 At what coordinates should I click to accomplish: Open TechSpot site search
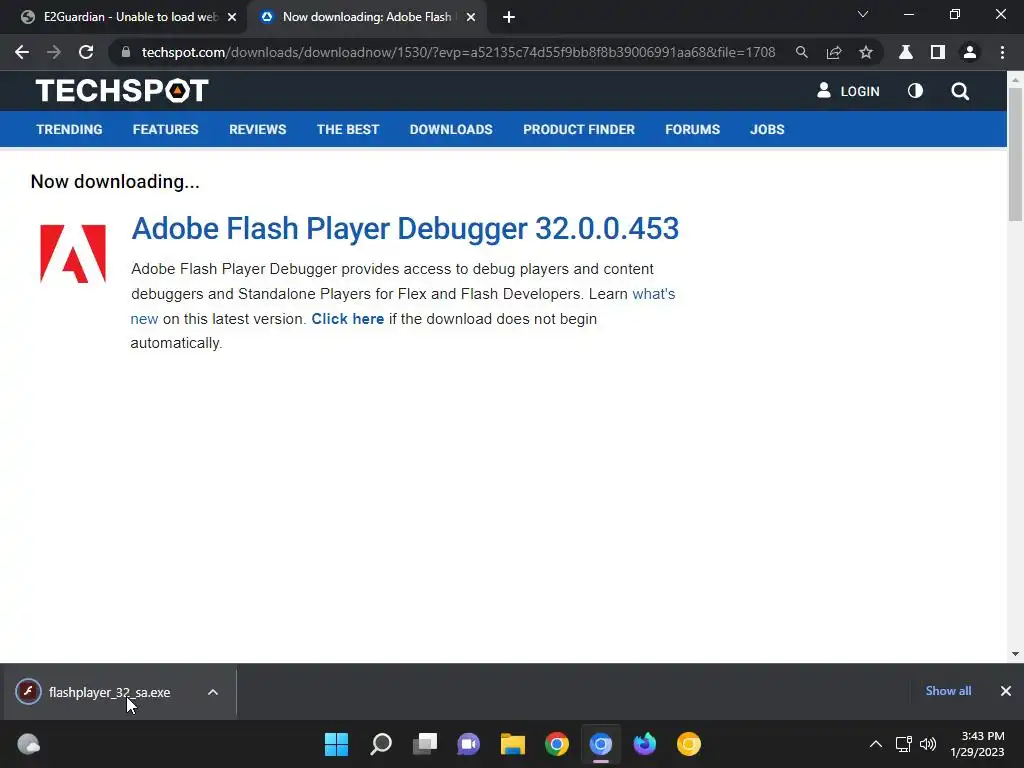click(960, 91)
